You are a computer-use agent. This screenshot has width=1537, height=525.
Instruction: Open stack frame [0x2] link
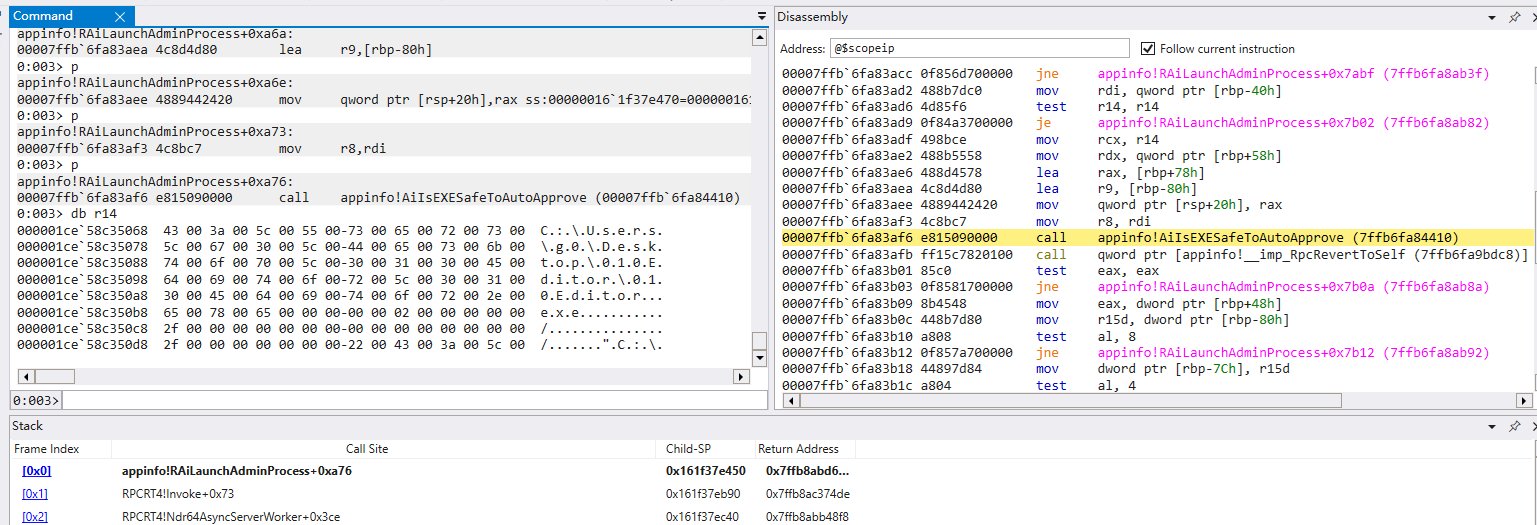click(35, 517)
